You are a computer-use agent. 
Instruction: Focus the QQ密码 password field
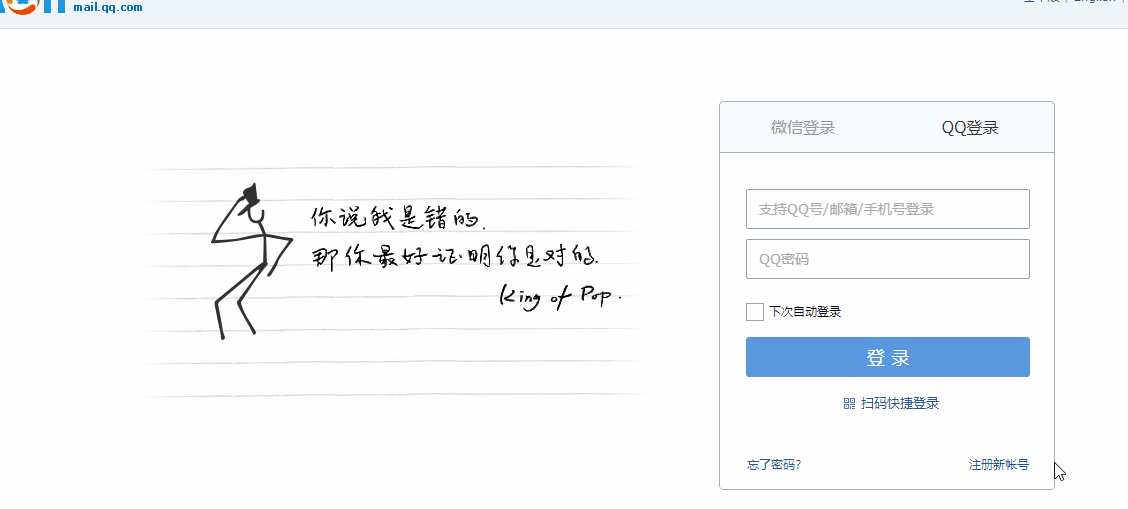pyautogui.click(x=888, y=259)
